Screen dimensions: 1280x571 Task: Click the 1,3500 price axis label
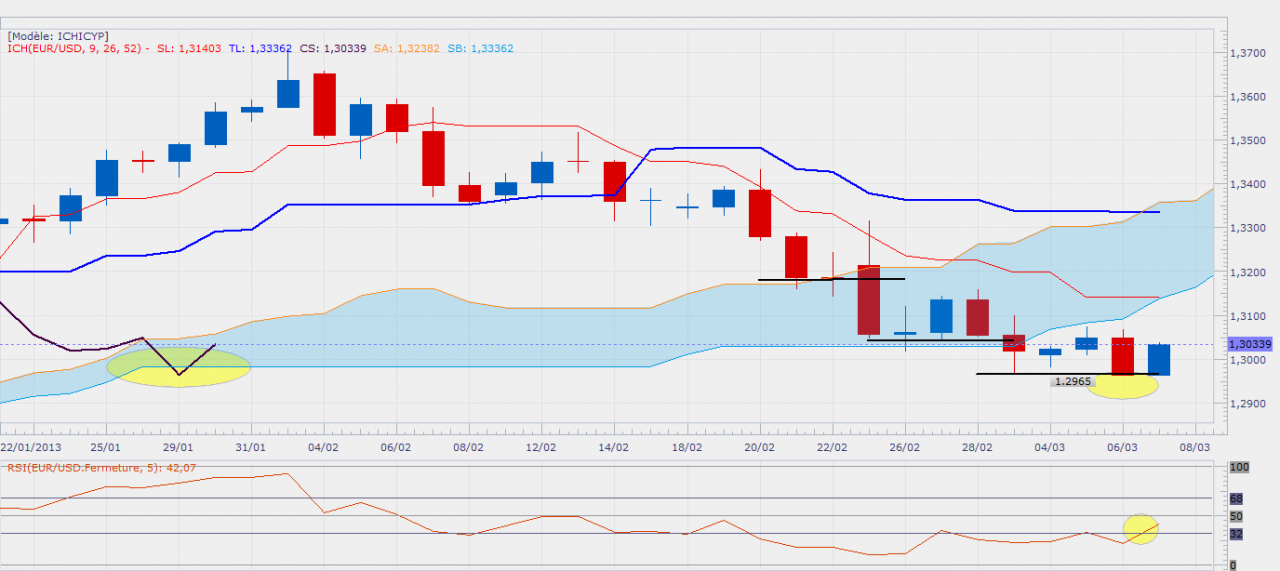tap(1248, 140)
